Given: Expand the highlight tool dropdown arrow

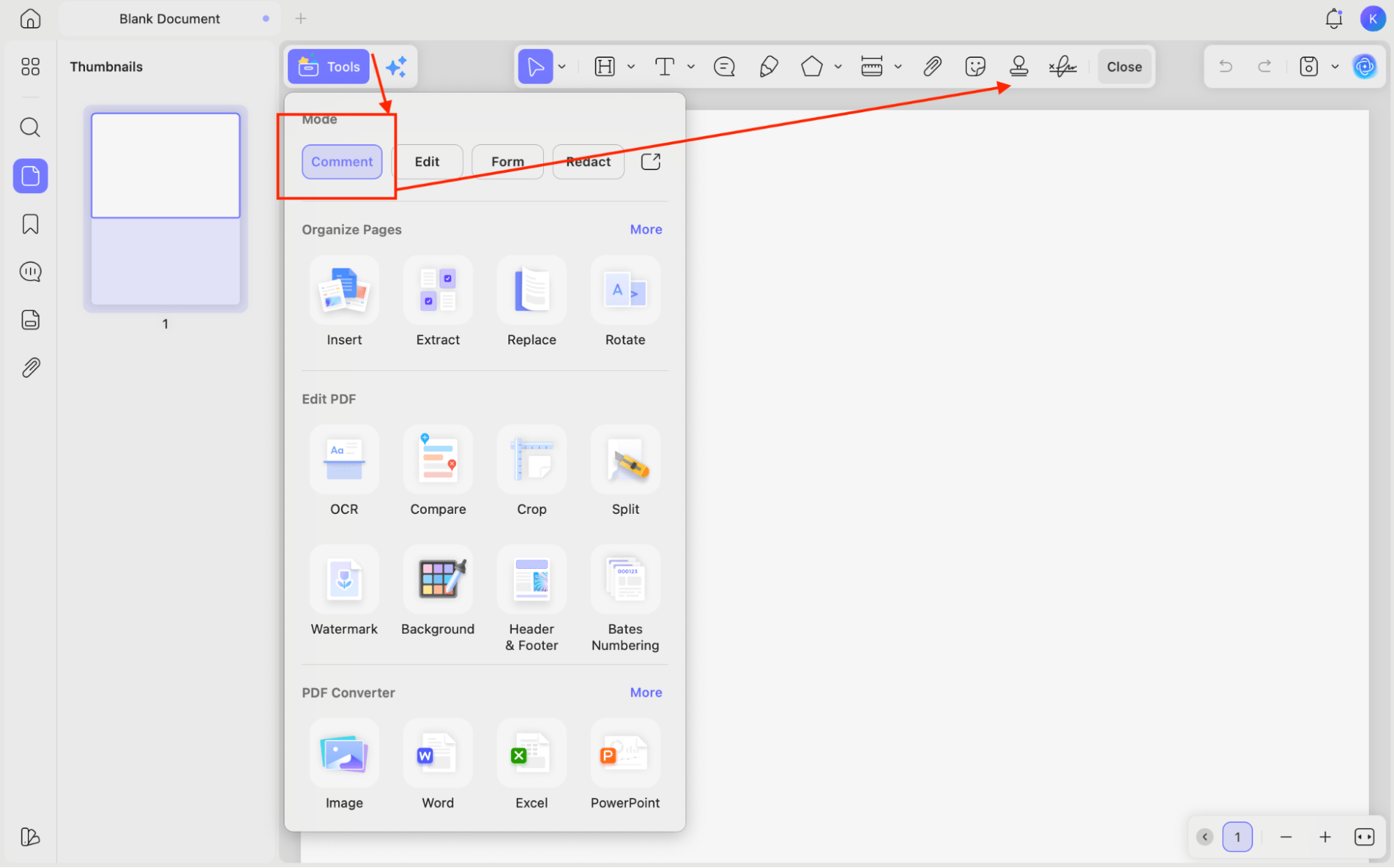Looking at the screenshot, I should [630, 67].
